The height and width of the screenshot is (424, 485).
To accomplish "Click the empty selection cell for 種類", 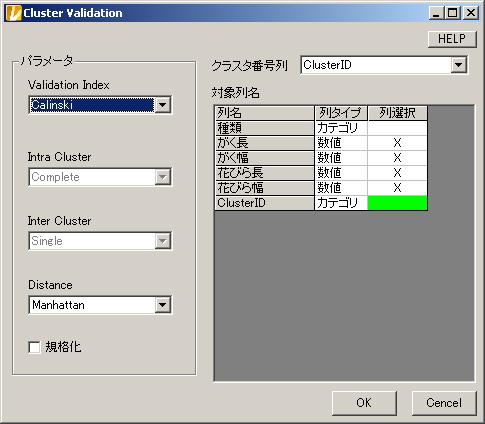I will tap(397, 128).
